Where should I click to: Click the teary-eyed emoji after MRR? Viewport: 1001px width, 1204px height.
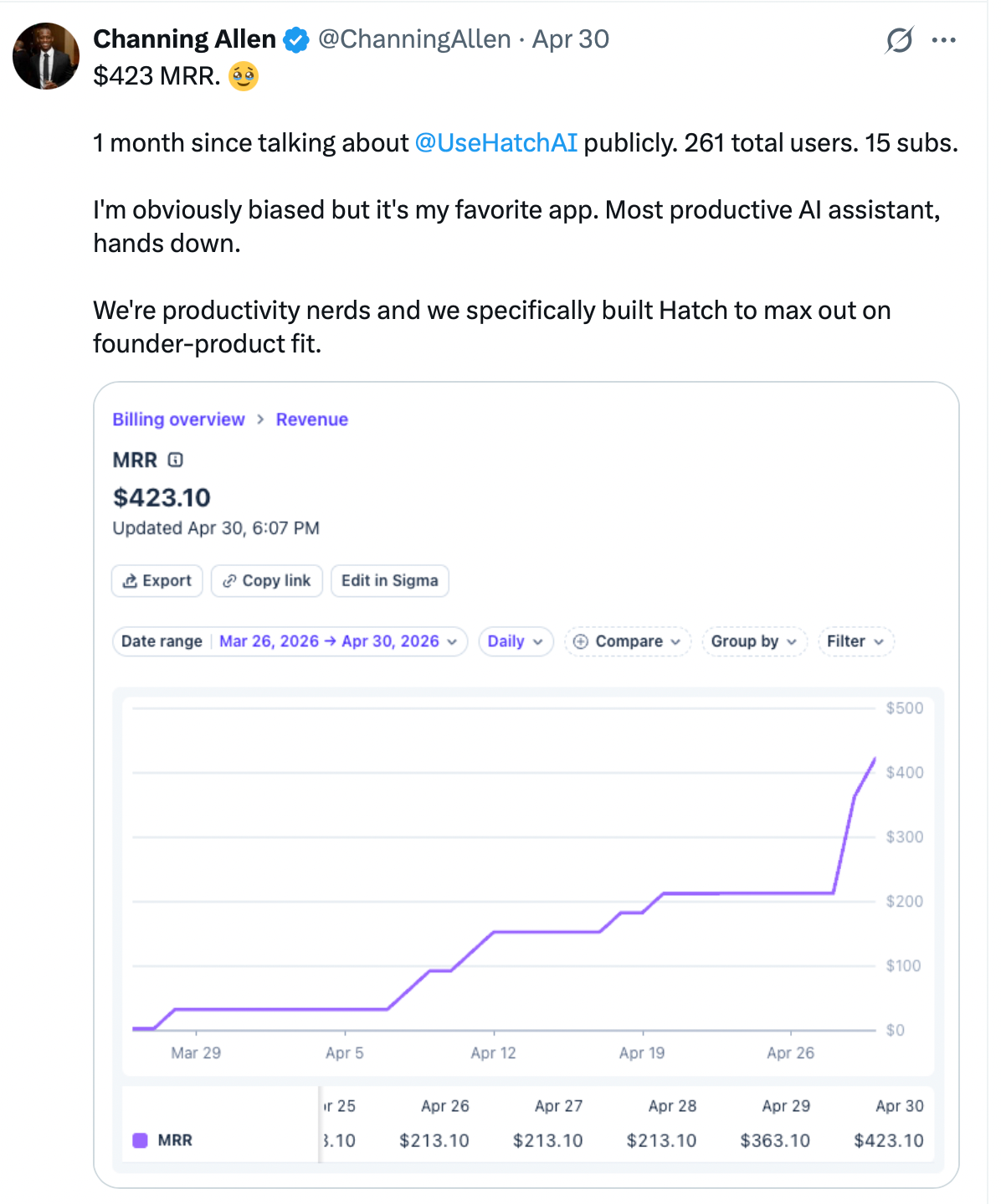(244, 76)
